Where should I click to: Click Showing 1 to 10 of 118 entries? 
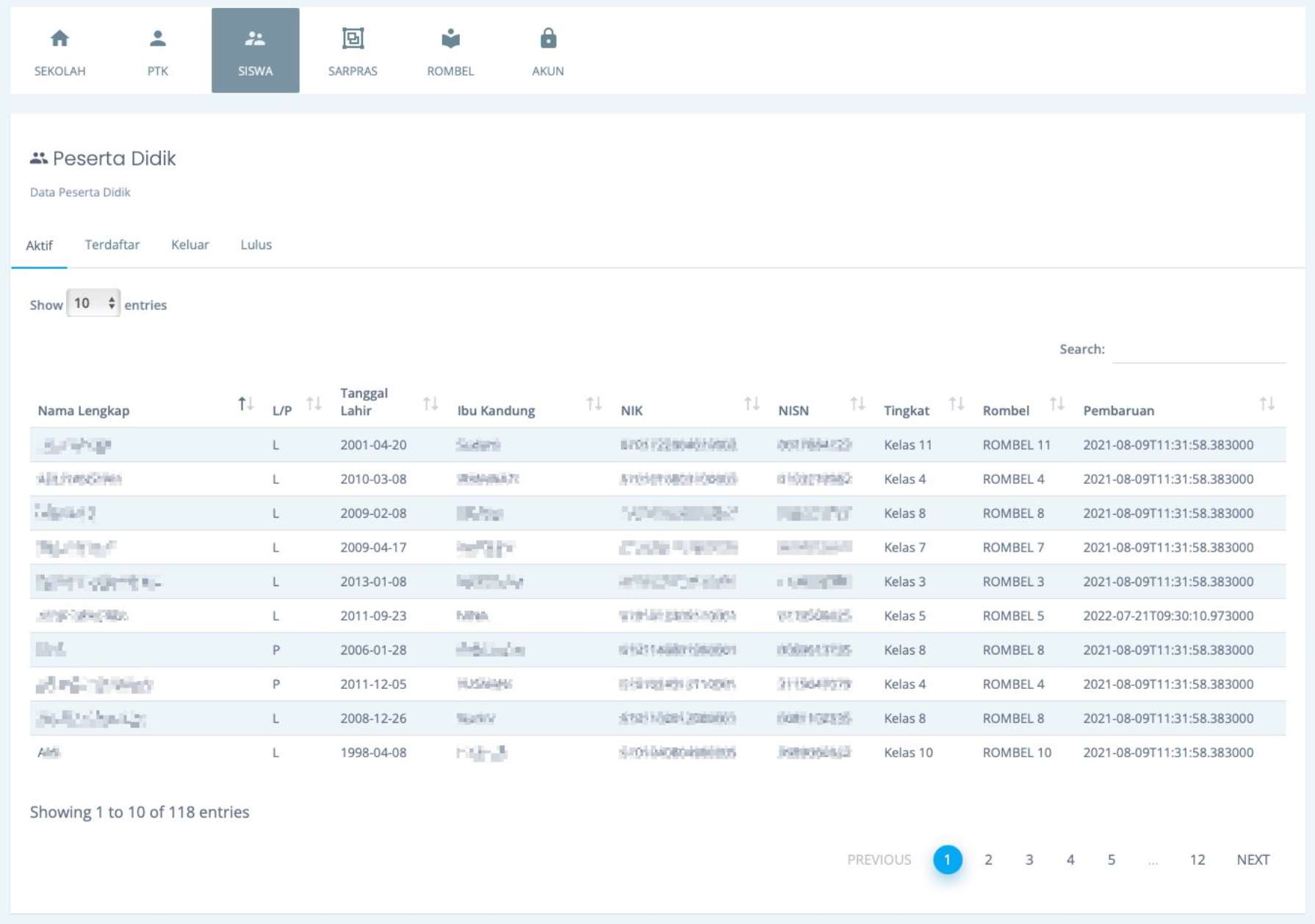[x=140, y=812]
